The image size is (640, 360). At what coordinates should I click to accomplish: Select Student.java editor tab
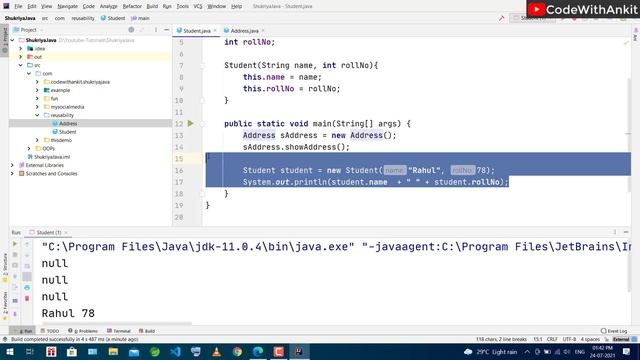coord(197,31)
